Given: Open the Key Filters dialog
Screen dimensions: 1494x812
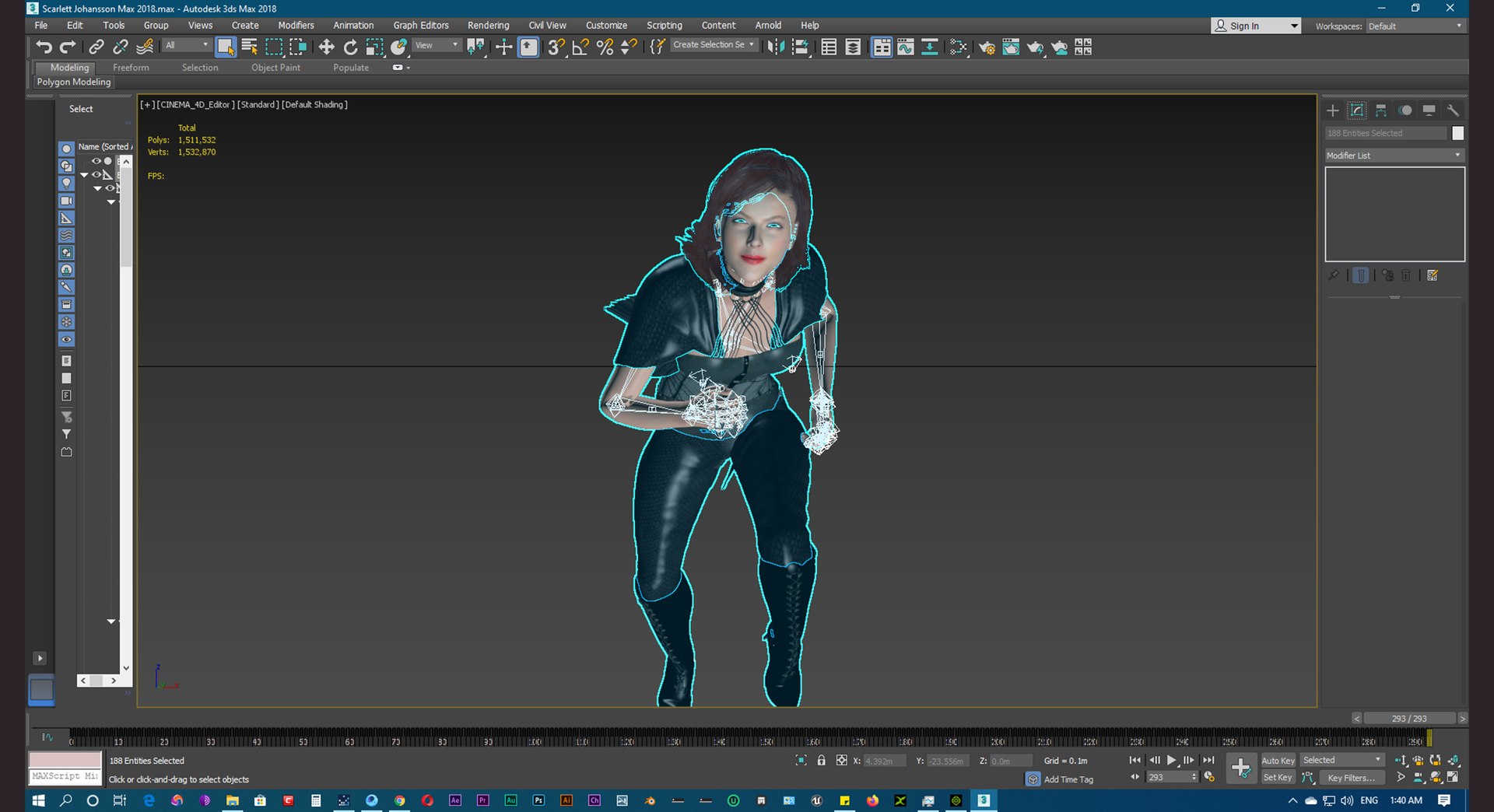Looking at the screenshot, I should coord(1352,777).
